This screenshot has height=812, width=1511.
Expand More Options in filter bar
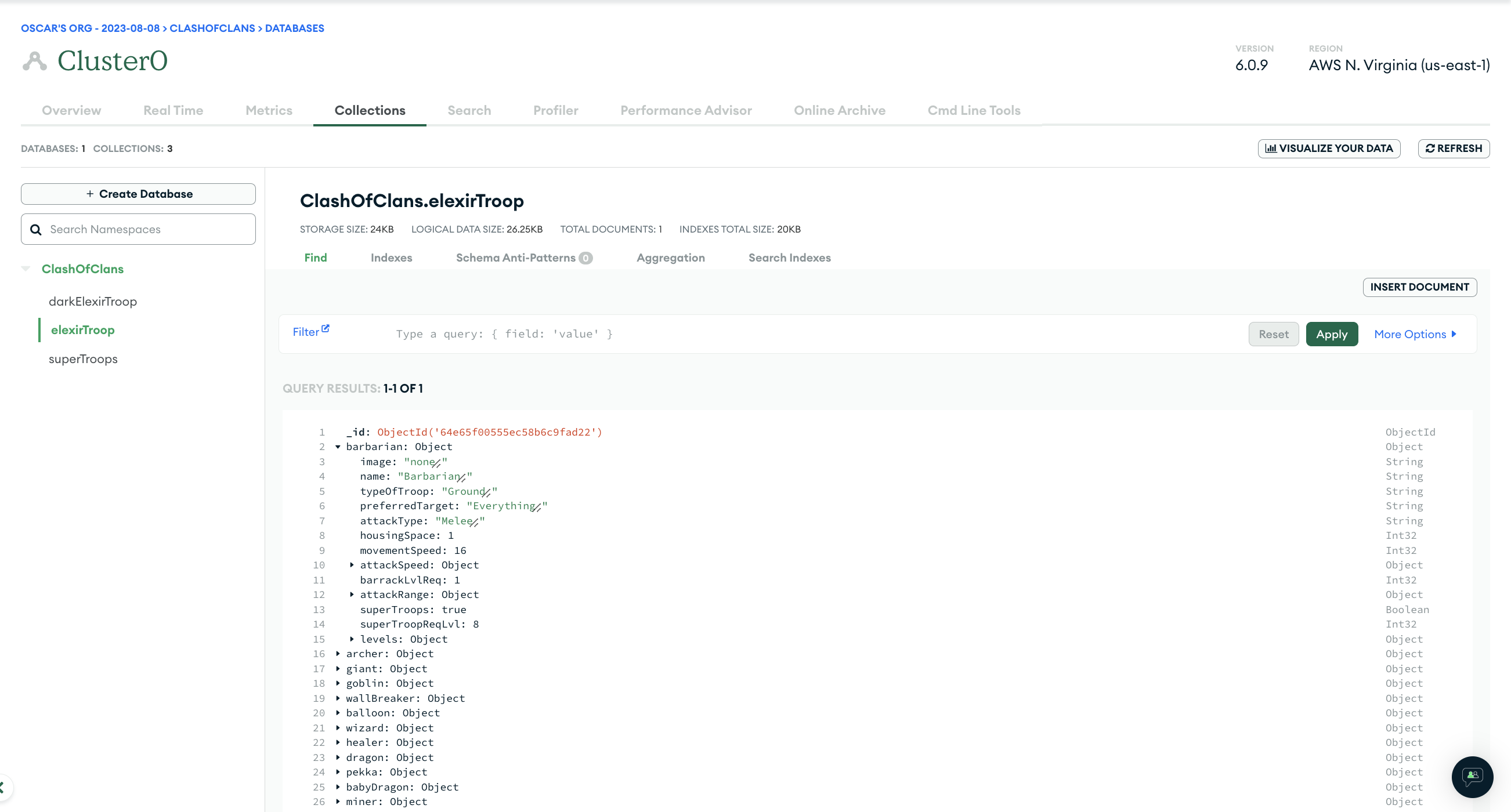coord(1415,334)
